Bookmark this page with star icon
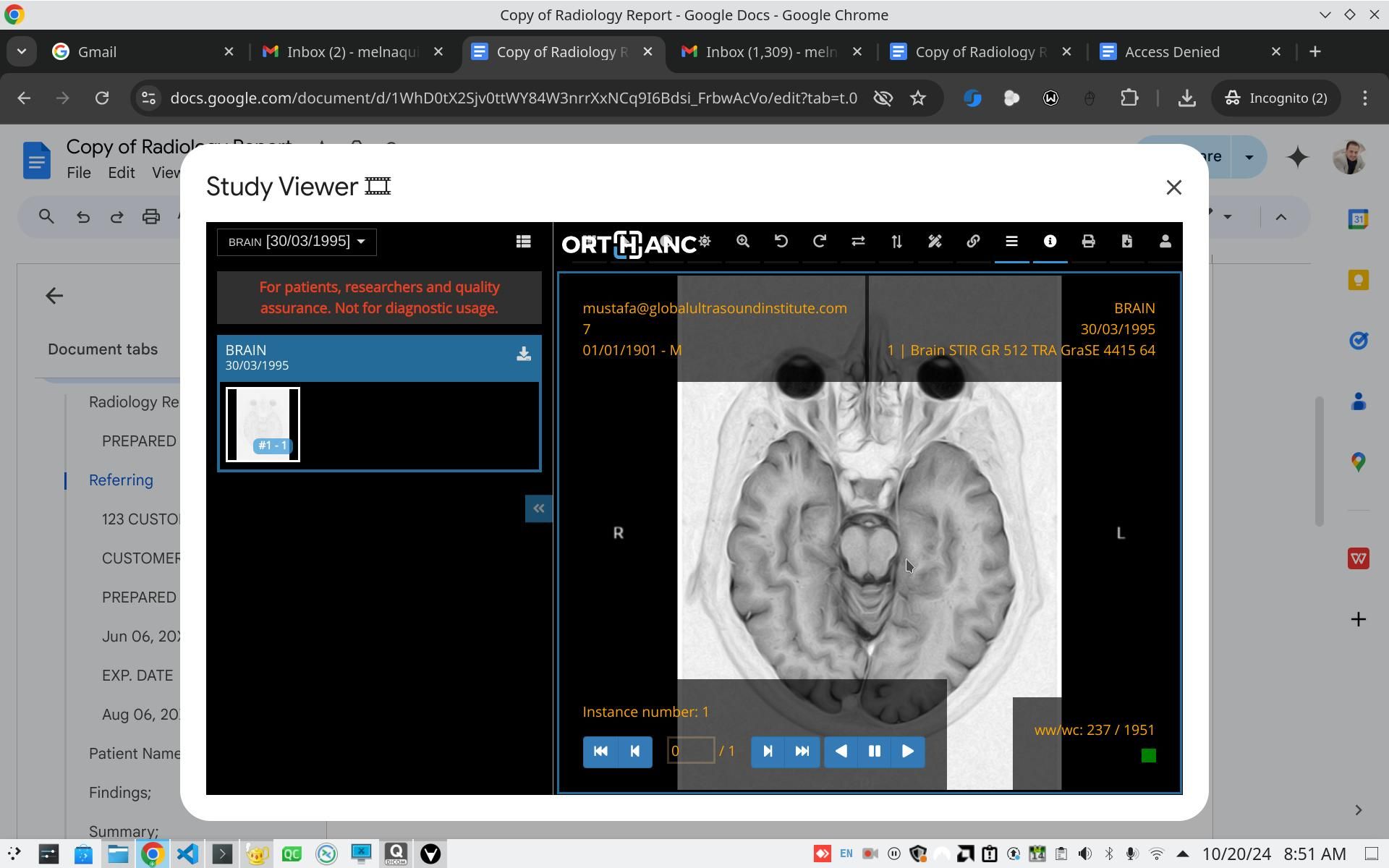Viewport: 1389px width, 868px height. click(917, 98)
